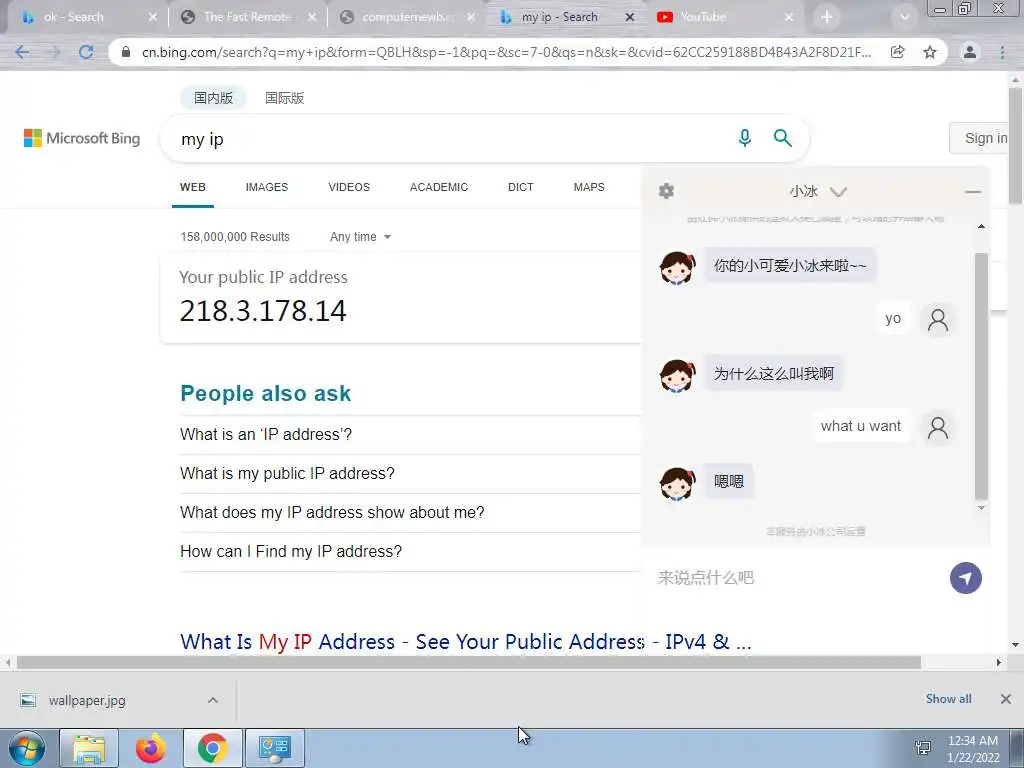Open a new tab with the plus button
1024x768 pixels.
[x=827, y=17]
